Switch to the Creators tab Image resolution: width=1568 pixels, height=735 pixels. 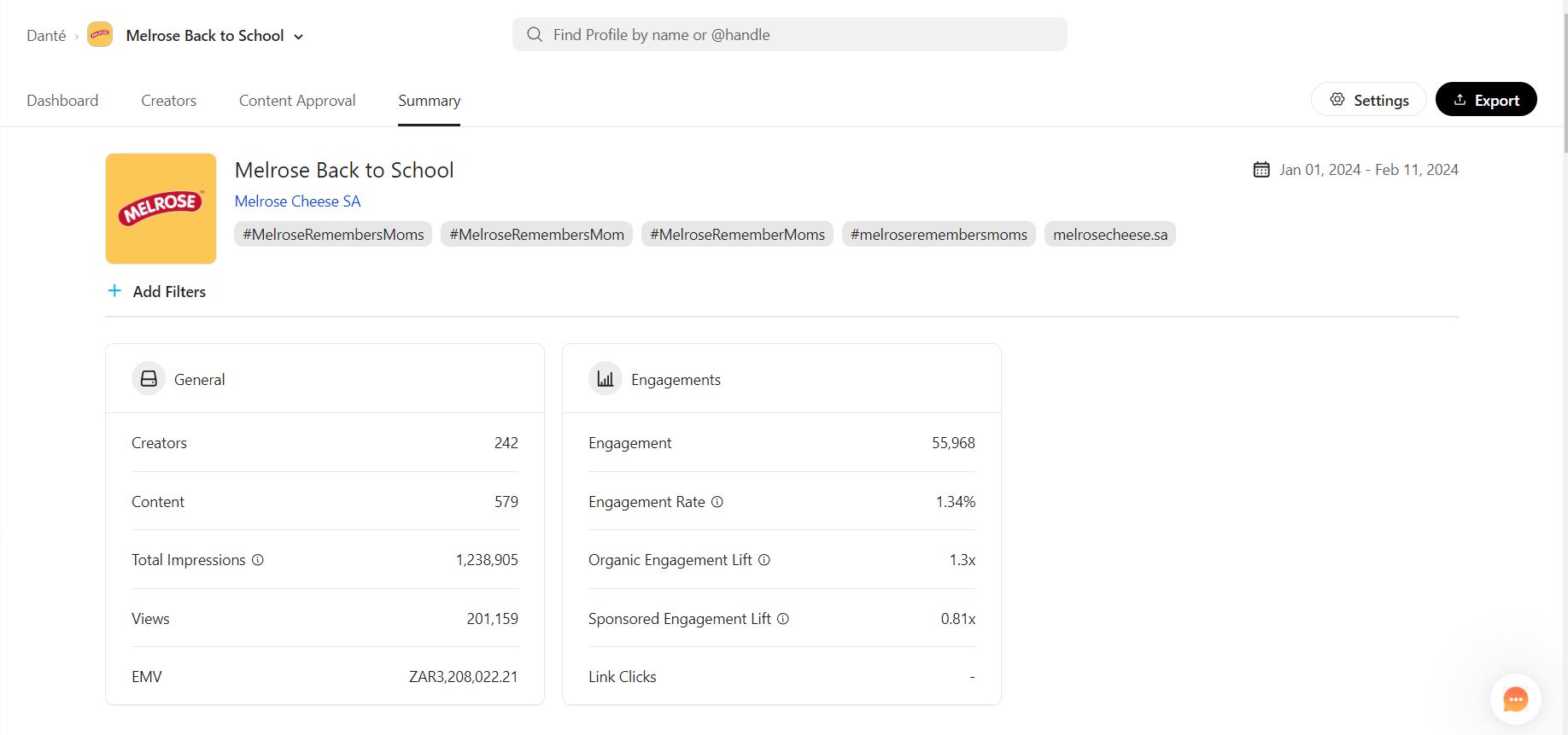168,101
